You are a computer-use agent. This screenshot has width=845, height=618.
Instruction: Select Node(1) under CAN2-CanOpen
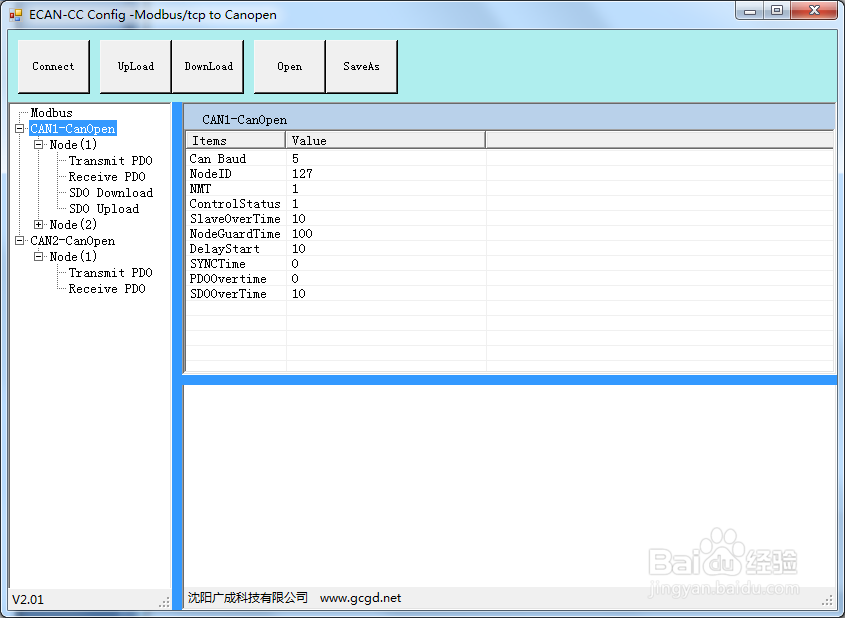[73, 256]
